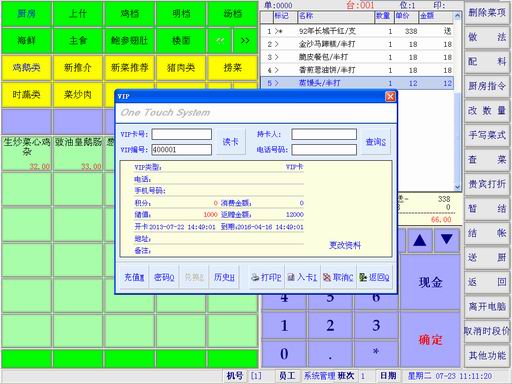Go to next category page with >>
This screenshot has width=512, height=384.
[245, 41]
